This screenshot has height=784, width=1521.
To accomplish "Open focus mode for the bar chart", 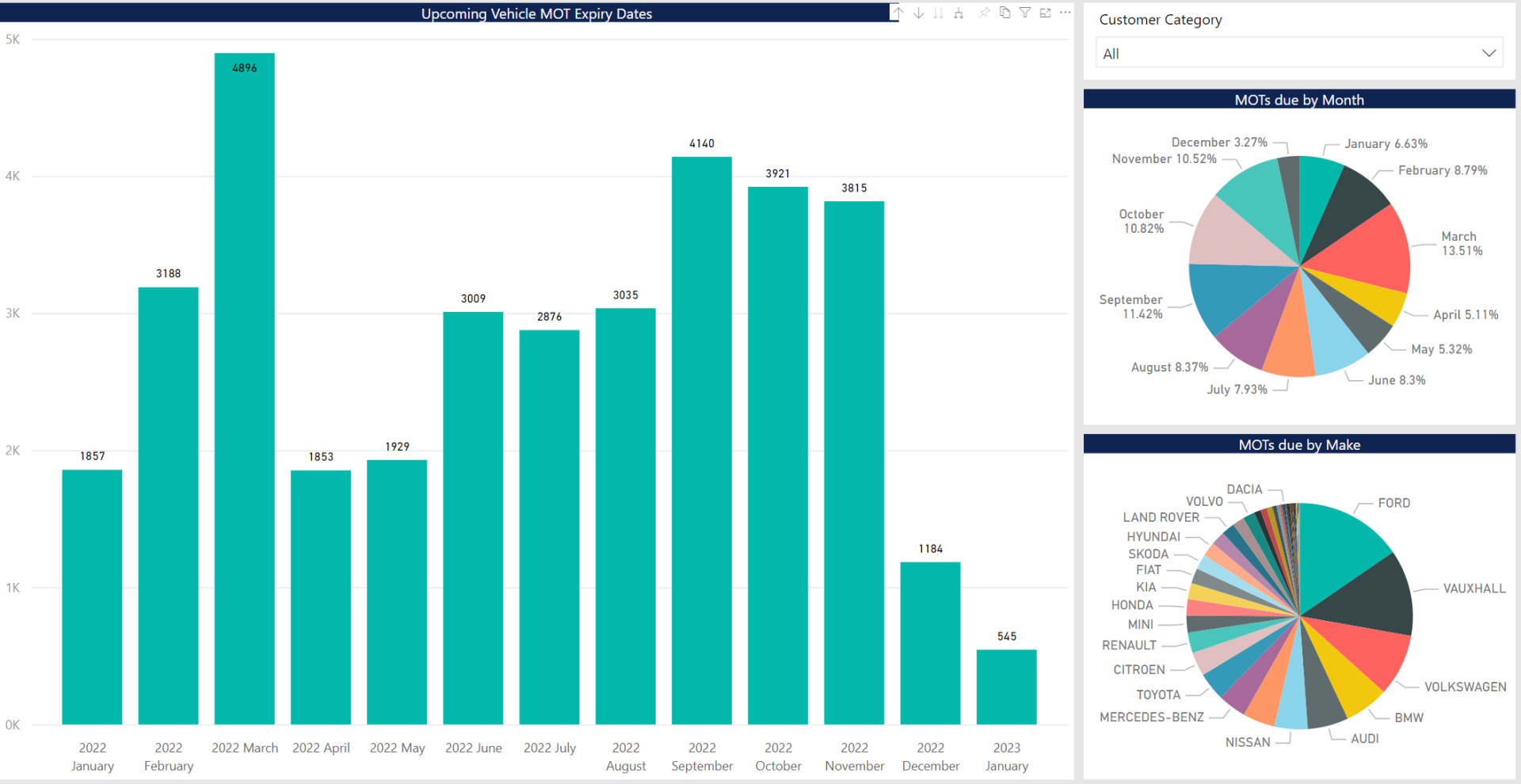I will pyautogui.click(x=1045, y=13).
